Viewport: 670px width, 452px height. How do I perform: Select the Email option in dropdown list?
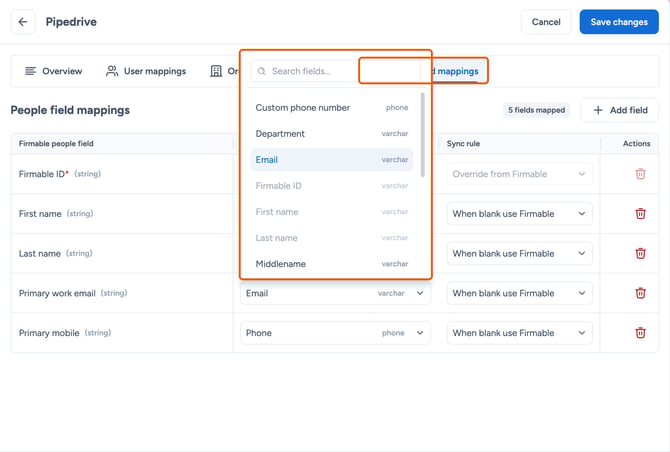tap(332, 160)
